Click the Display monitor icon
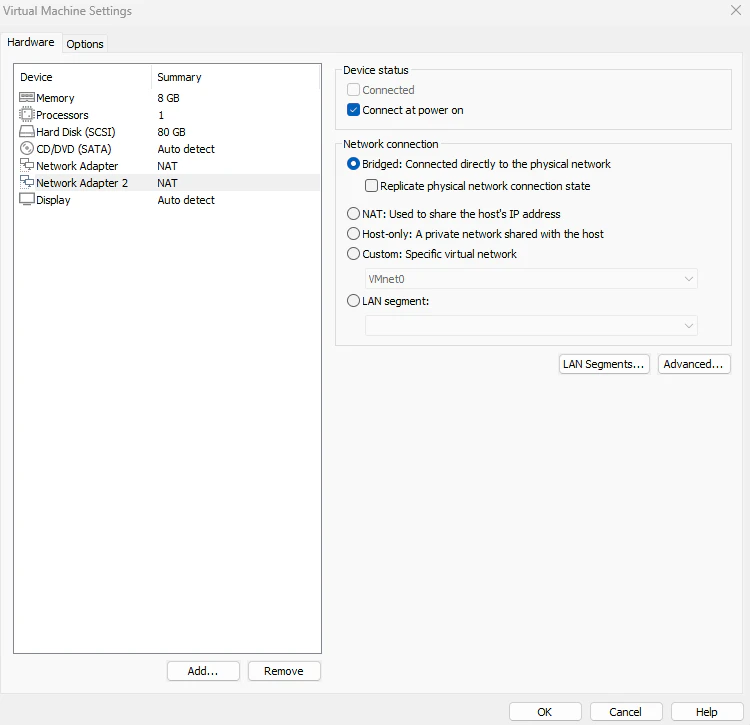This screenshot has width=750, height=725. click(26, 199)
